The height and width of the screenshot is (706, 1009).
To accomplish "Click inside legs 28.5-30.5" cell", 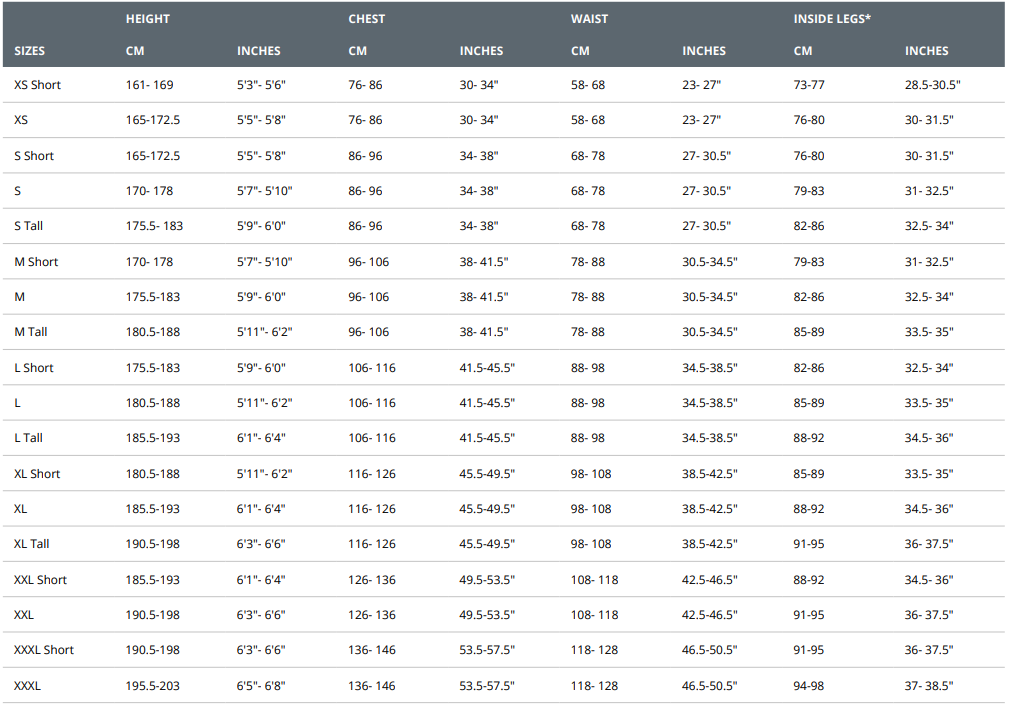I will (932, 85).
